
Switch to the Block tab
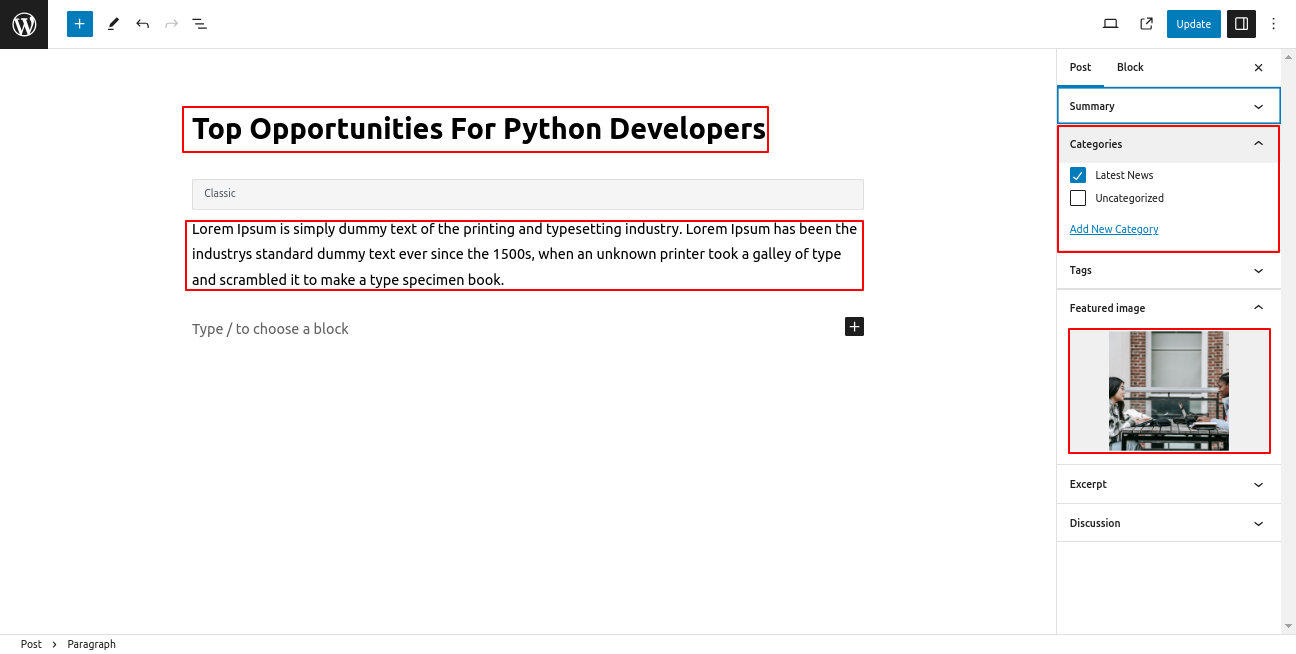click(x=1130, y=67)
